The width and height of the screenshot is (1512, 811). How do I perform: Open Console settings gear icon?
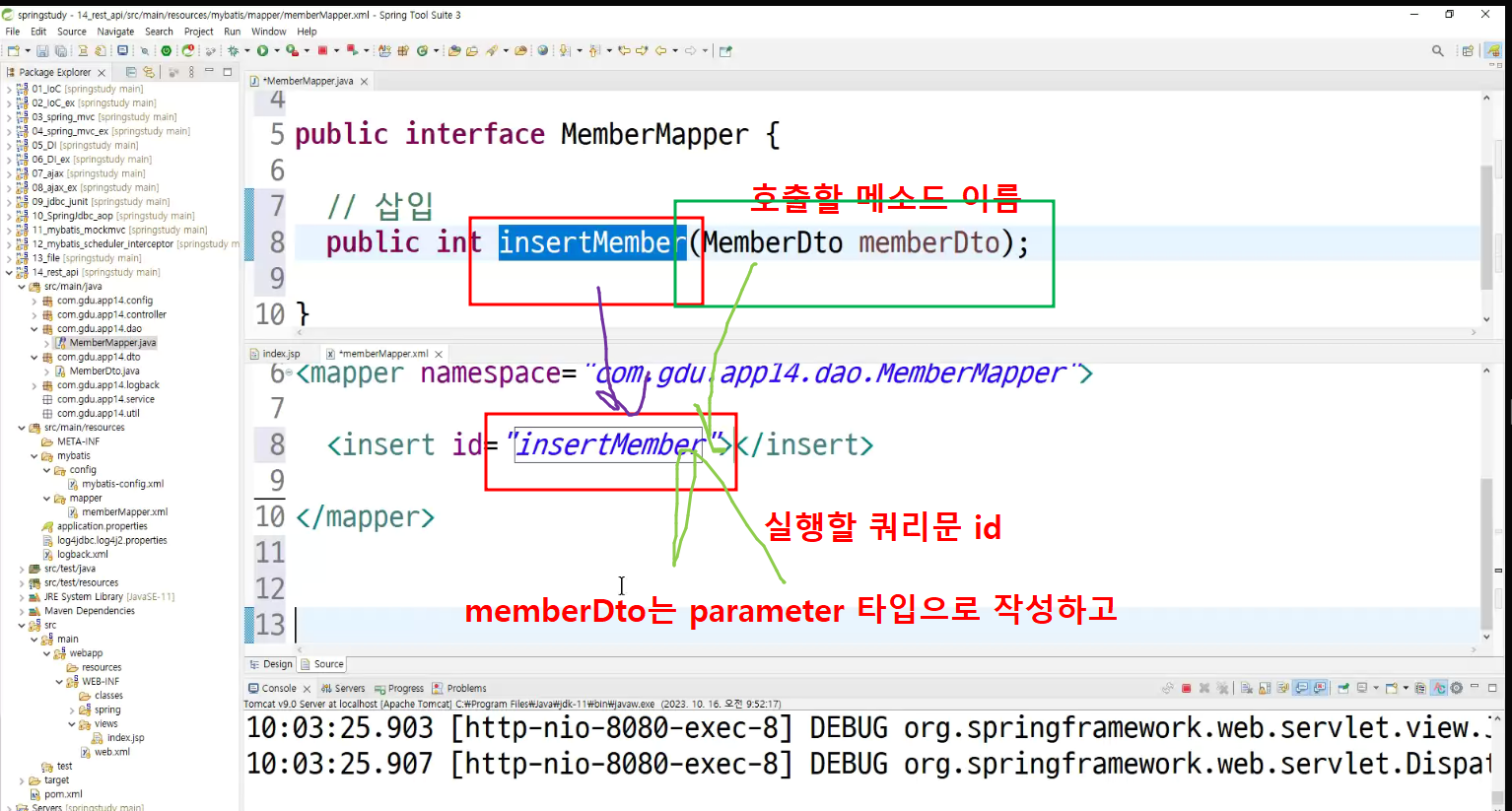pyautogui.click(x=1457, y=688)
